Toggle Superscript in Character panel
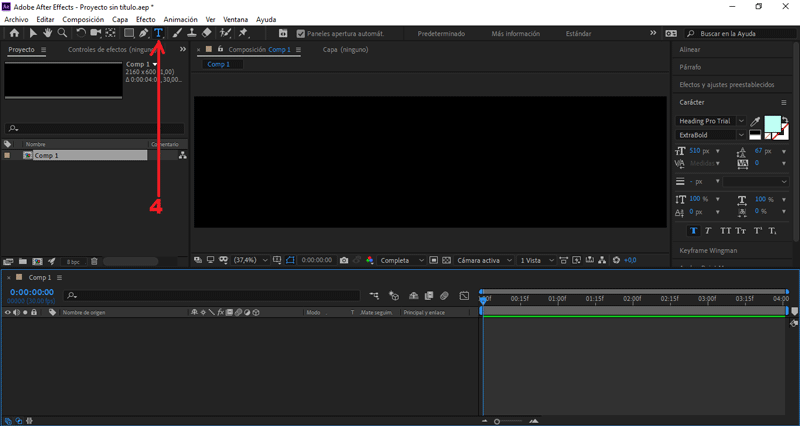800x426 pixels. coord(758,231)
